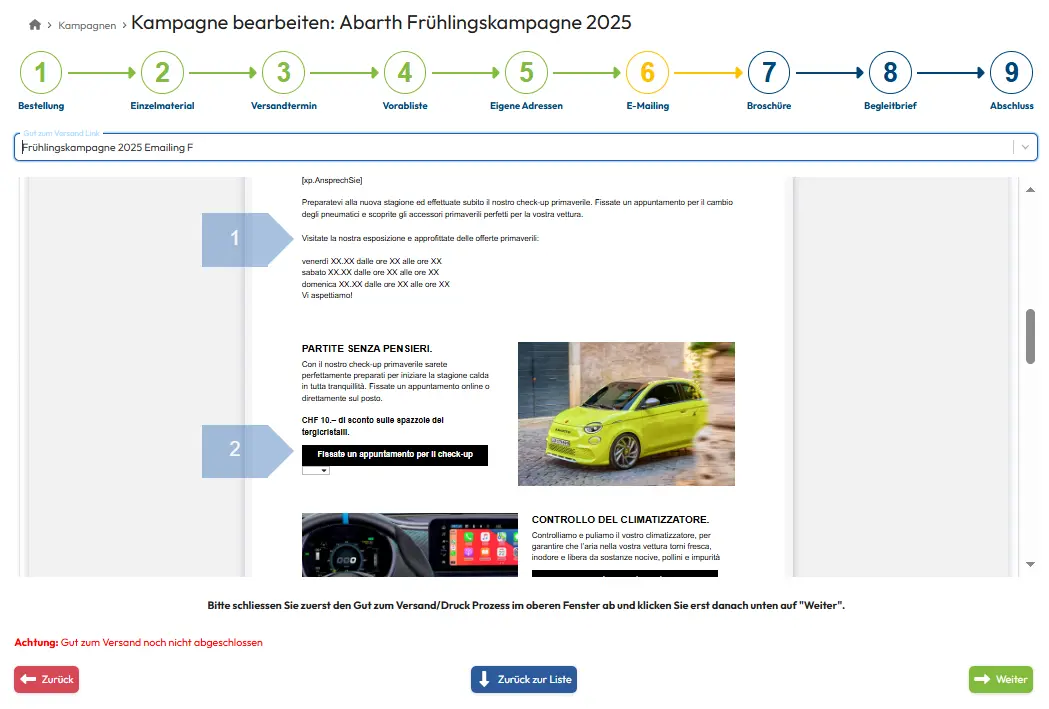Click the black check-up appointment button in email
The image size is (1049, 709).
click(395, 455)
